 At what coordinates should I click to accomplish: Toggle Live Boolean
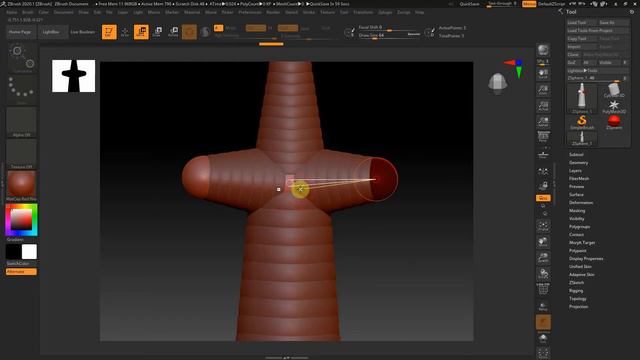[82, 32]
